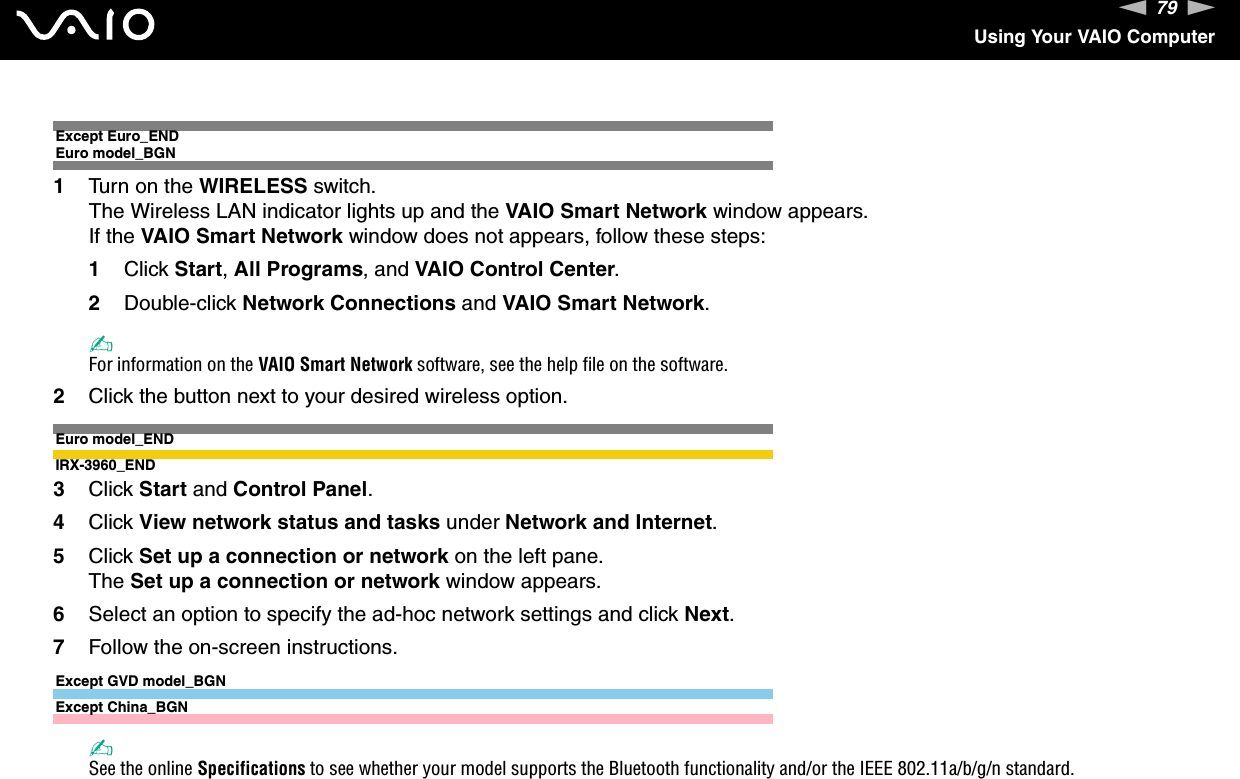Image resolution: width=1240 pixels, height=779 pixels.
Task: Go to the next page using the right arrow
Action: (1201, 9)
